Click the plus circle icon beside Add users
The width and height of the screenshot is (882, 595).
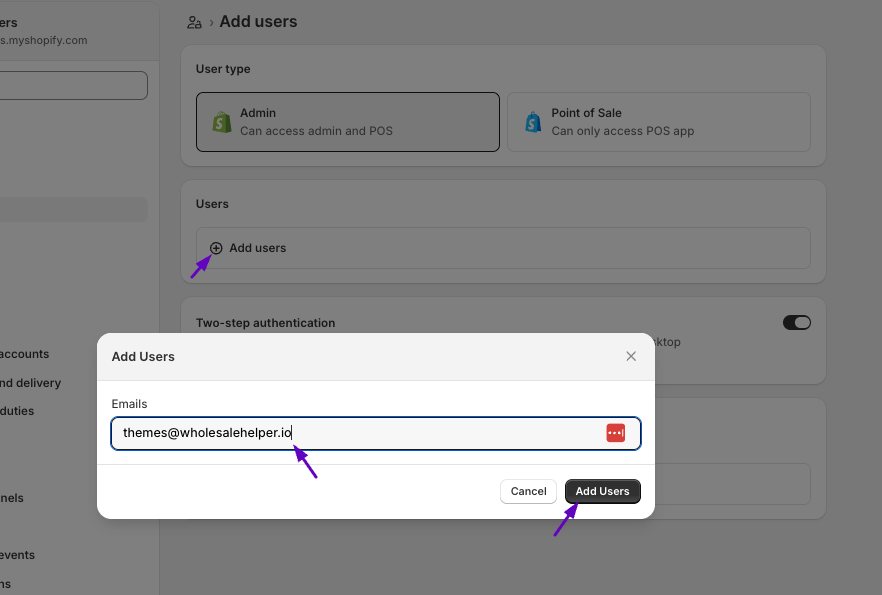click(216, 248)
